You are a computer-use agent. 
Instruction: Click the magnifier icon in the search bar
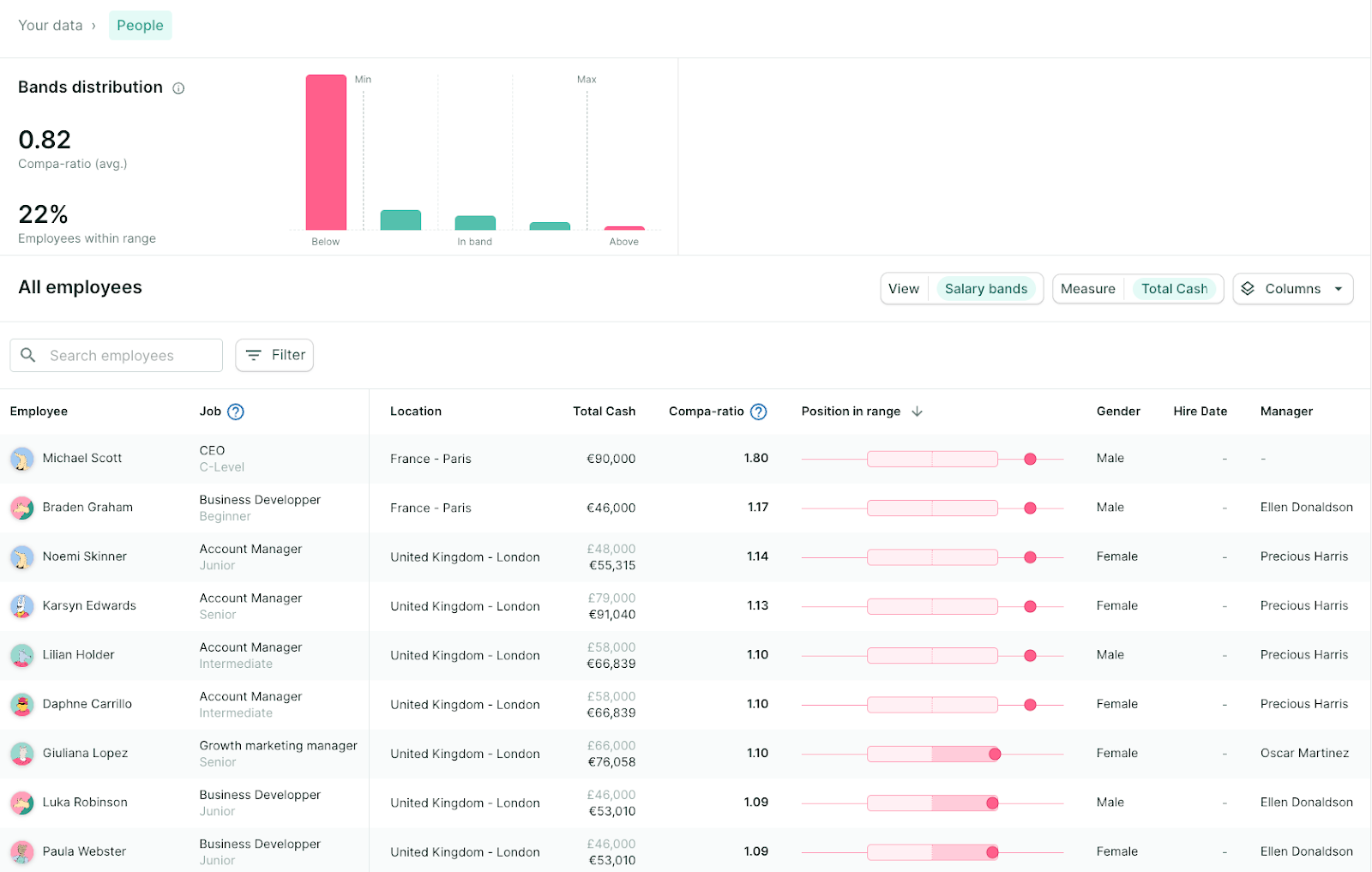tap(28, 355)
